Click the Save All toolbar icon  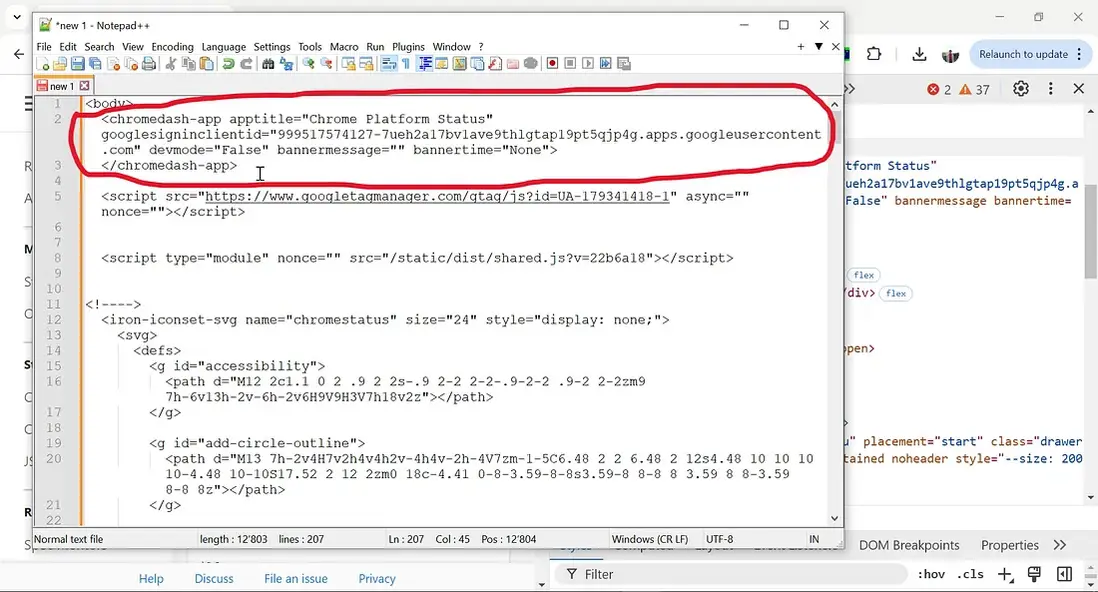click(95, 64)
